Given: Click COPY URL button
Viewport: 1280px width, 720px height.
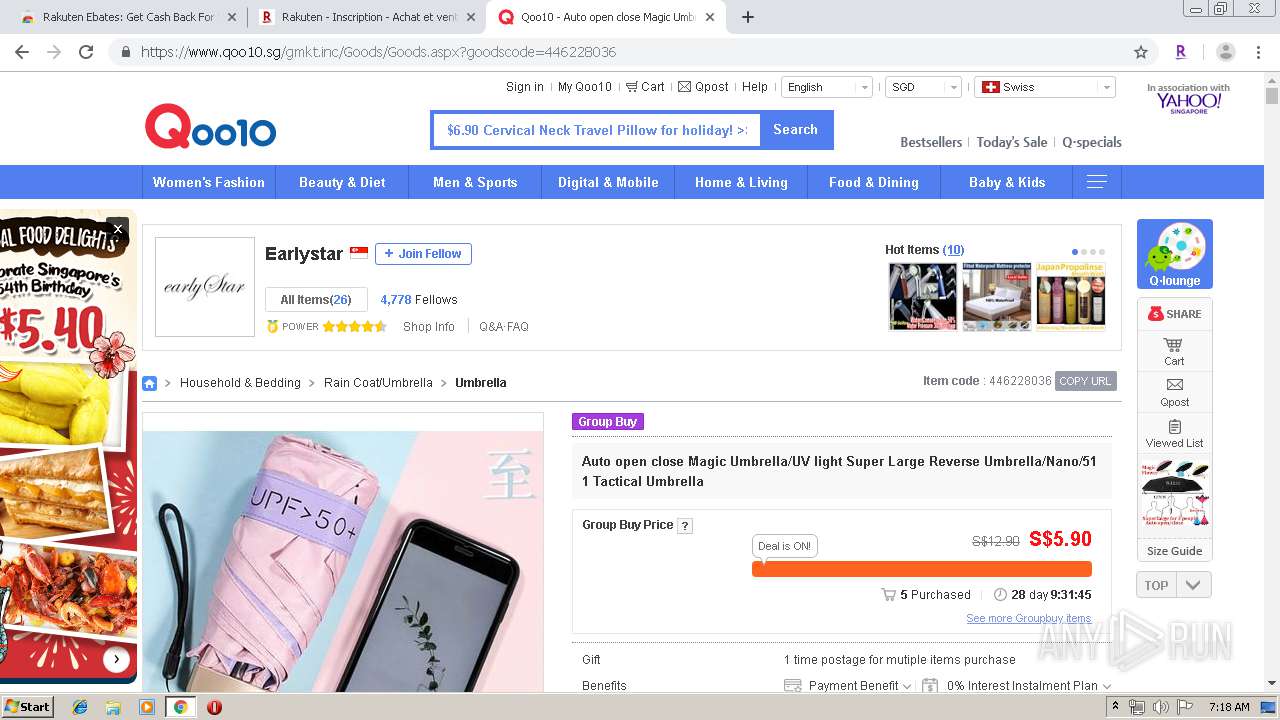Looking at the screenshot, I should pos(1085,381).
